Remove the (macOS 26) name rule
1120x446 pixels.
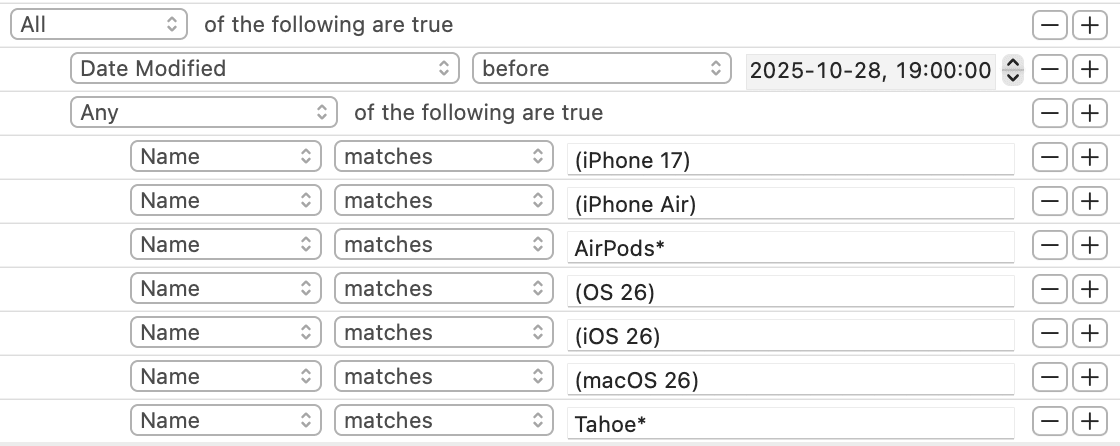(x=1049, y=377)
